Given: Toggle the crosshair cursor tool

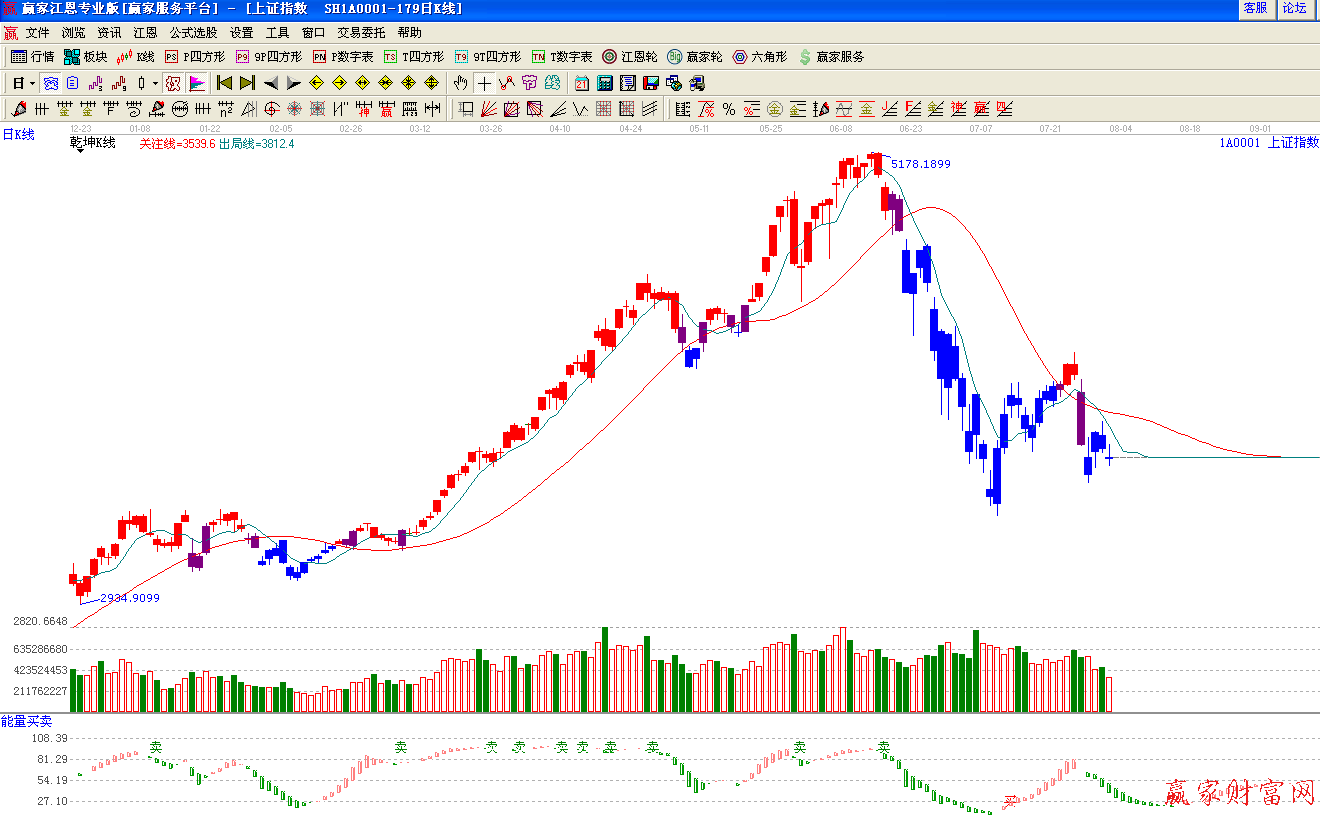Looking at the screenshot, I should click(484, 83).
